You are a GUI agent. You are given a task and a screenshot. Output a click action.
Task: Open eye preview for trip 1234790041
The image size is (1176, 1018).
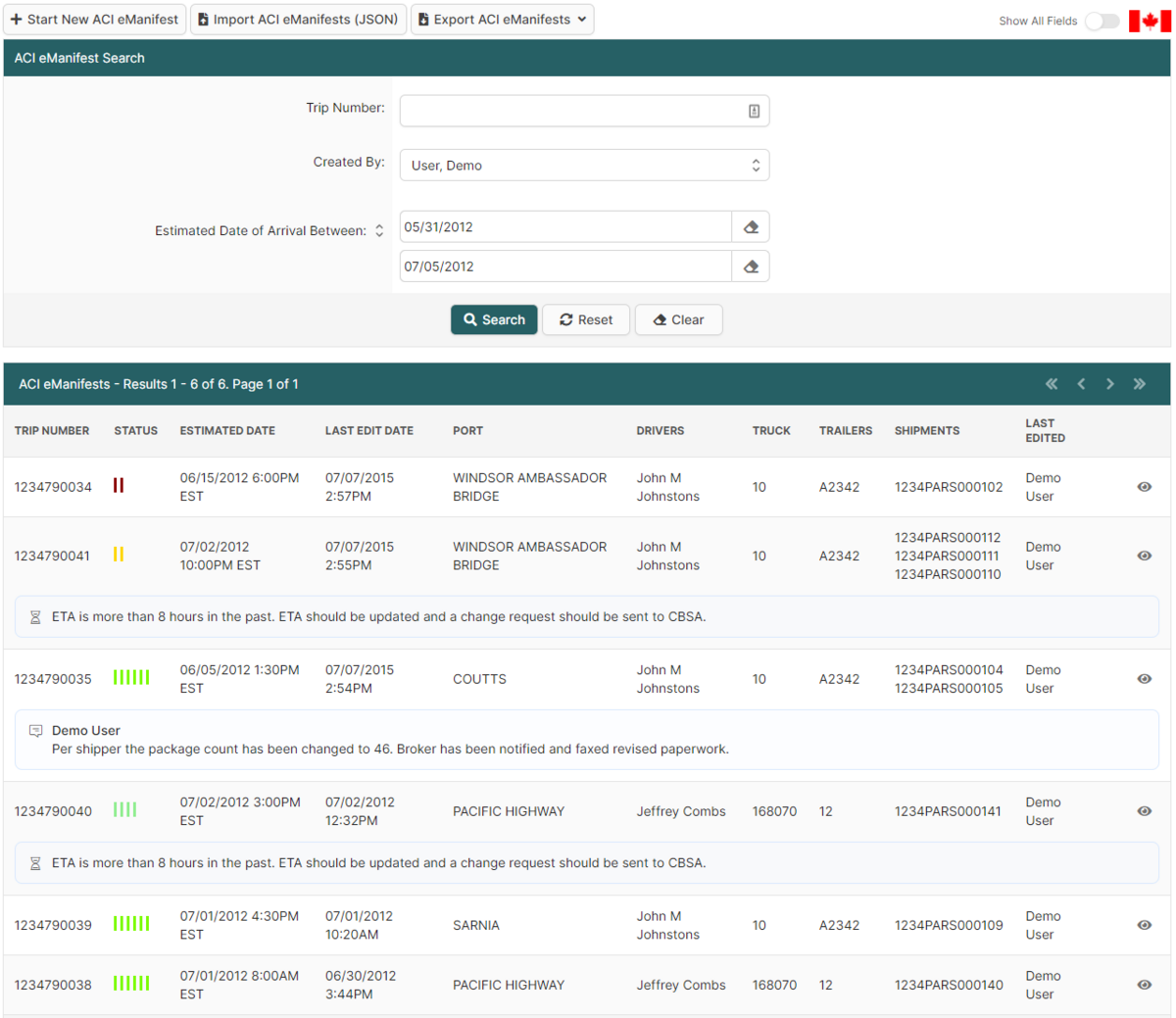(1144, 556)
